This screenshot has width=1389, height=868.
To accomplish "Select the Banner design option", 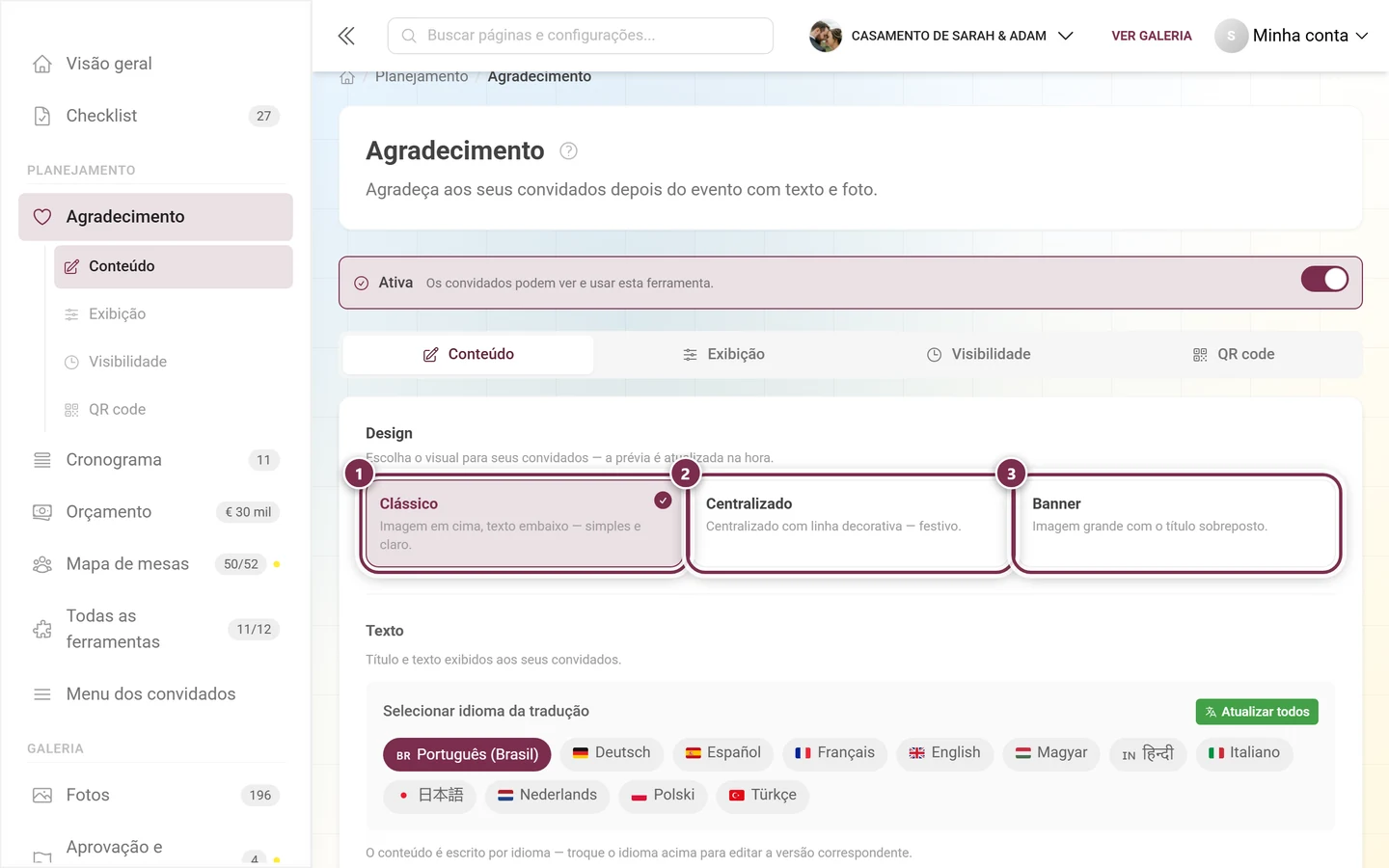I will click(1176, 524).
